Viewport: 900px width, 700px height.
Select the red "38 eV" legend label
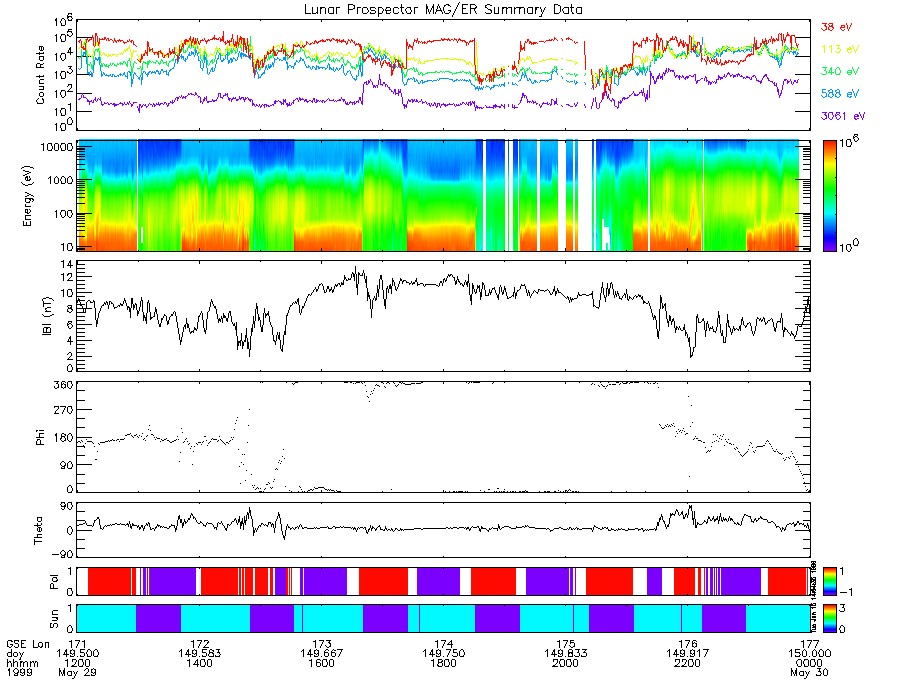[836, 27]
